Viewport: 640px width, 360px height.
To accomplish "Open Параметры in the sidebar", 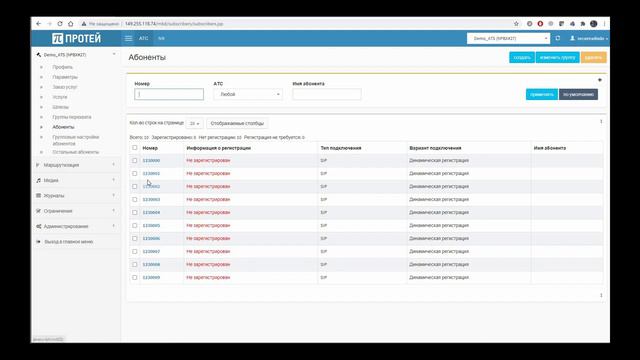I will point(65,77).
